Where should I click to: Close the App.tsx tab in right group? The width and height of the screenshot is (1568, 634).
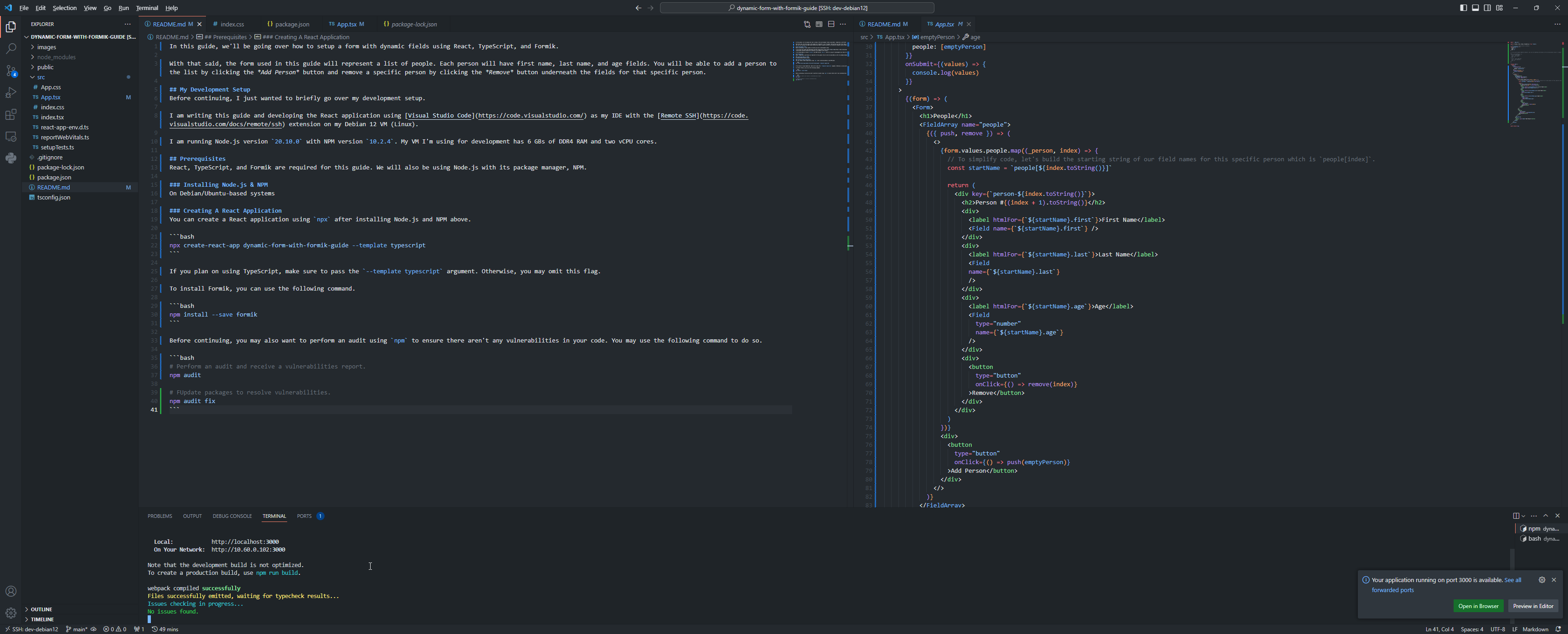pyautogui.click(x=969, y=24)
